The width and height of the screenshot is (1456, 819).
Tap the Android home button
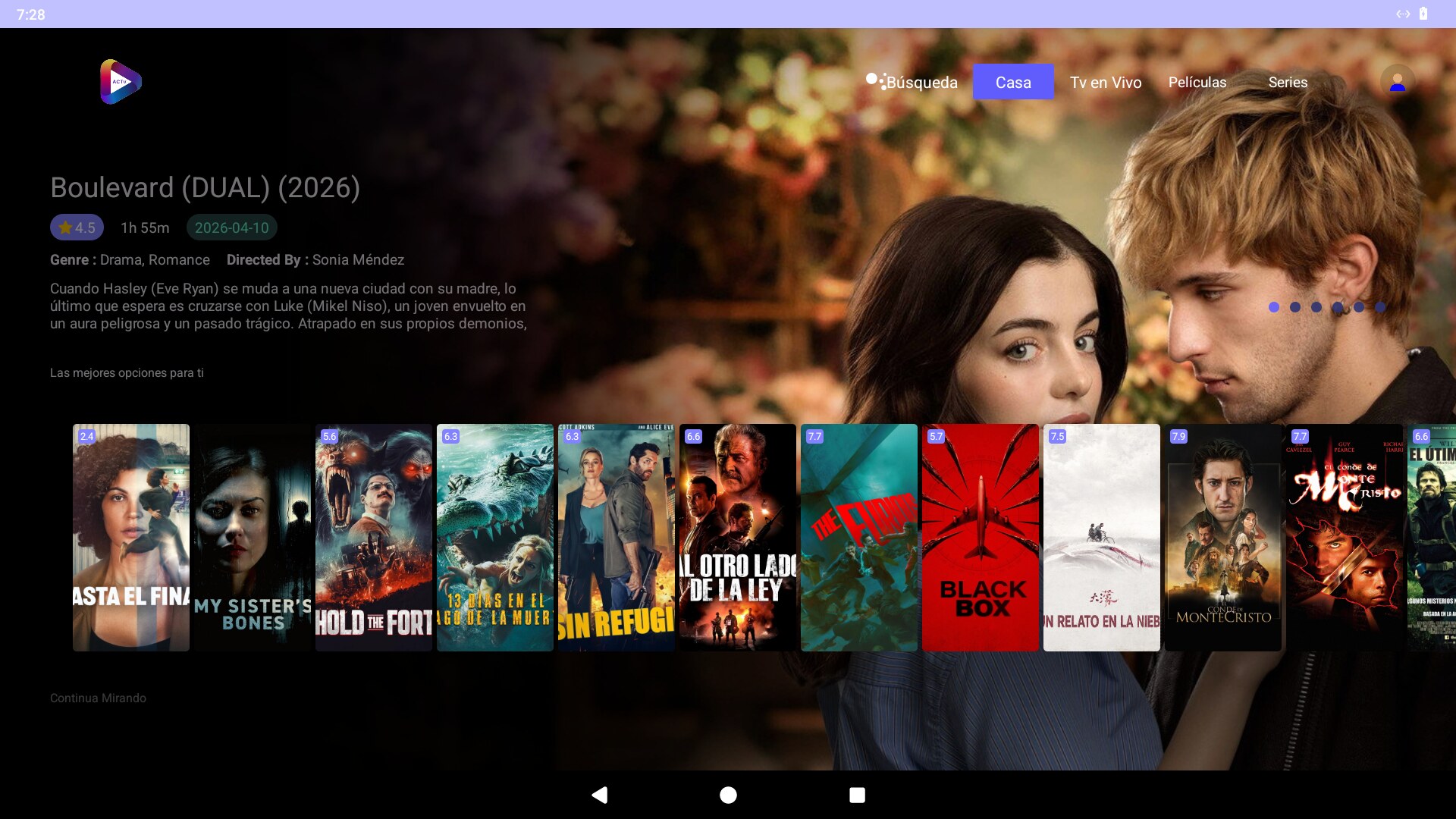pos(728,795)
